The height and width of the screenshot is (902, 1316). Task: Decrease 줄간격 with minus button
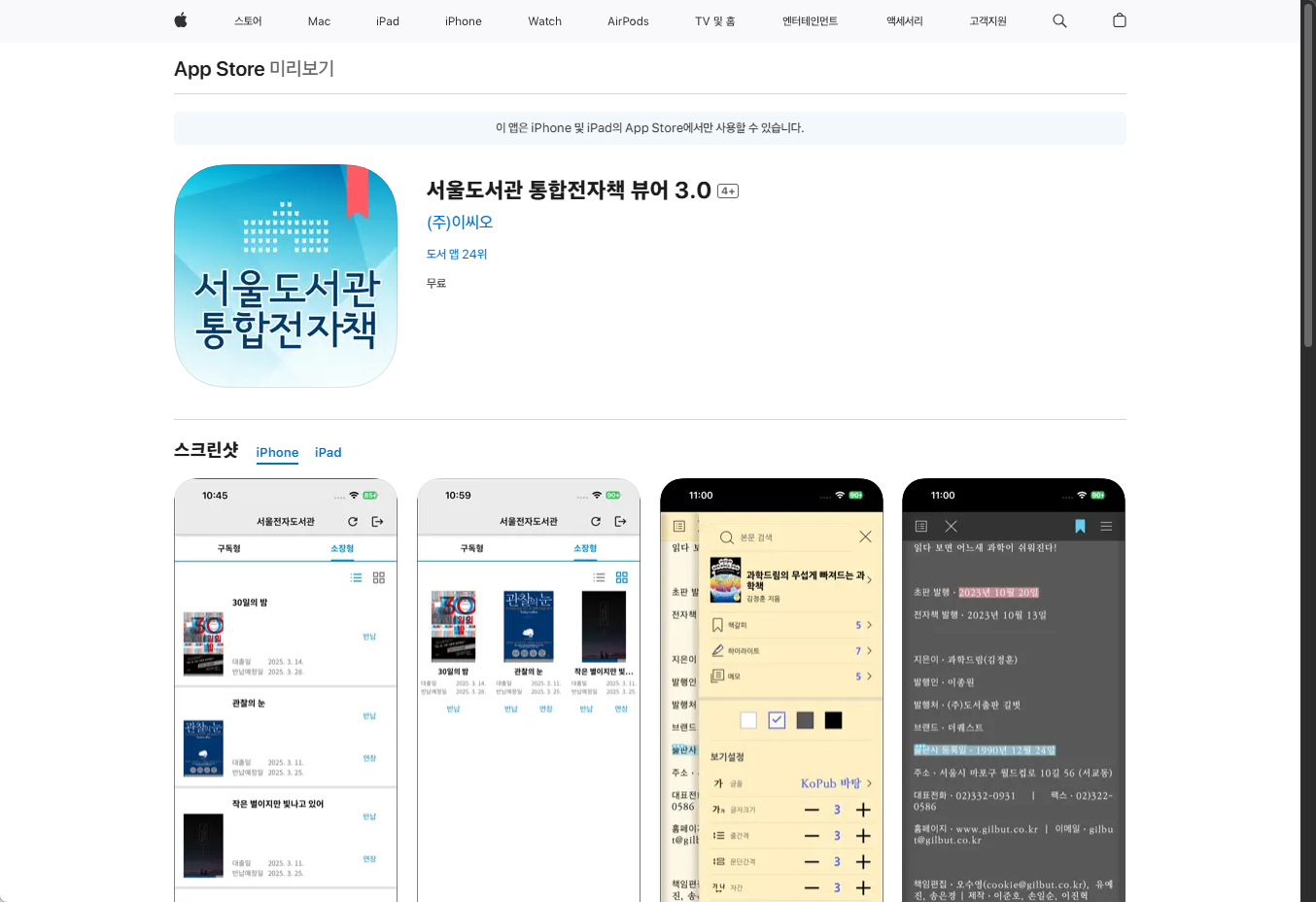(x=812, y=836)
